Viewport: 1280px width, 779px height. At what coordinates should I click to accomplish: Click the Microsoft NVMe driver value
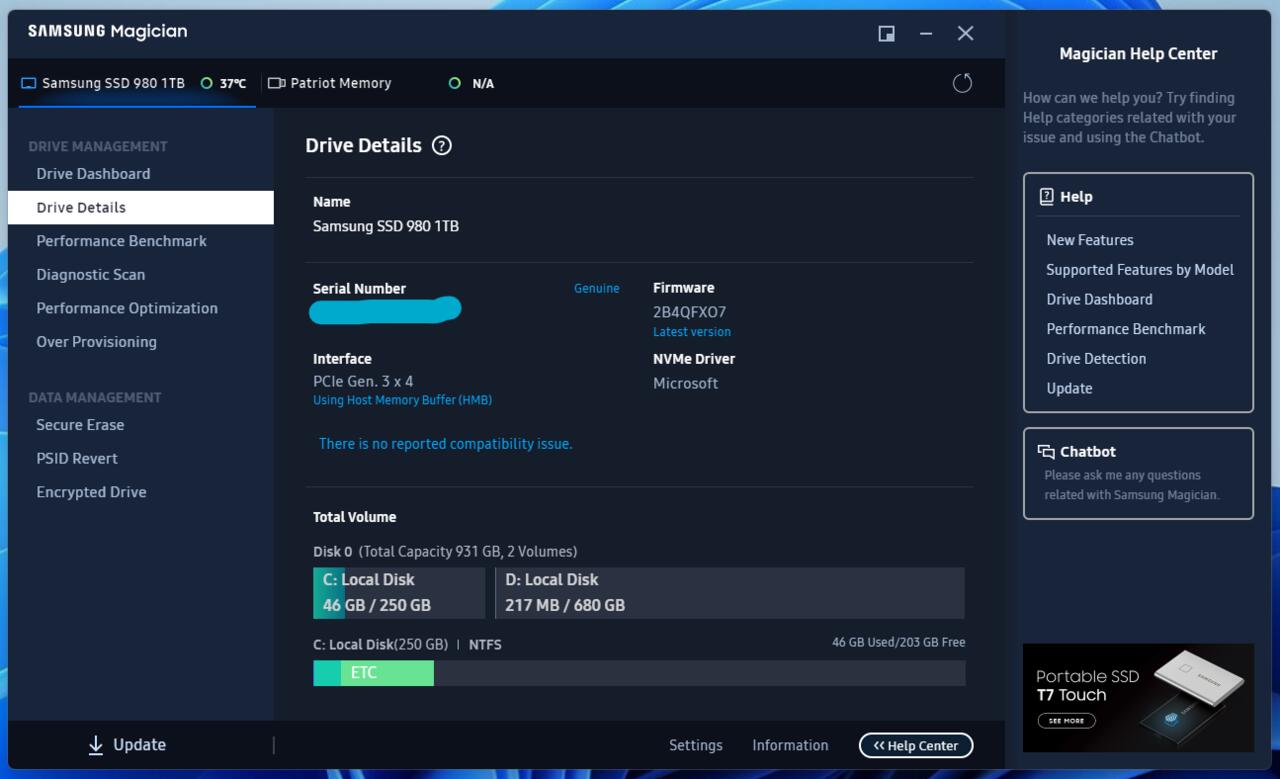685,384
